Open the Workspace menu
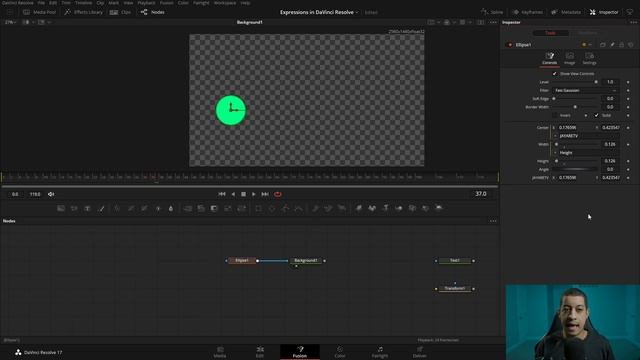 coord(224,2)
